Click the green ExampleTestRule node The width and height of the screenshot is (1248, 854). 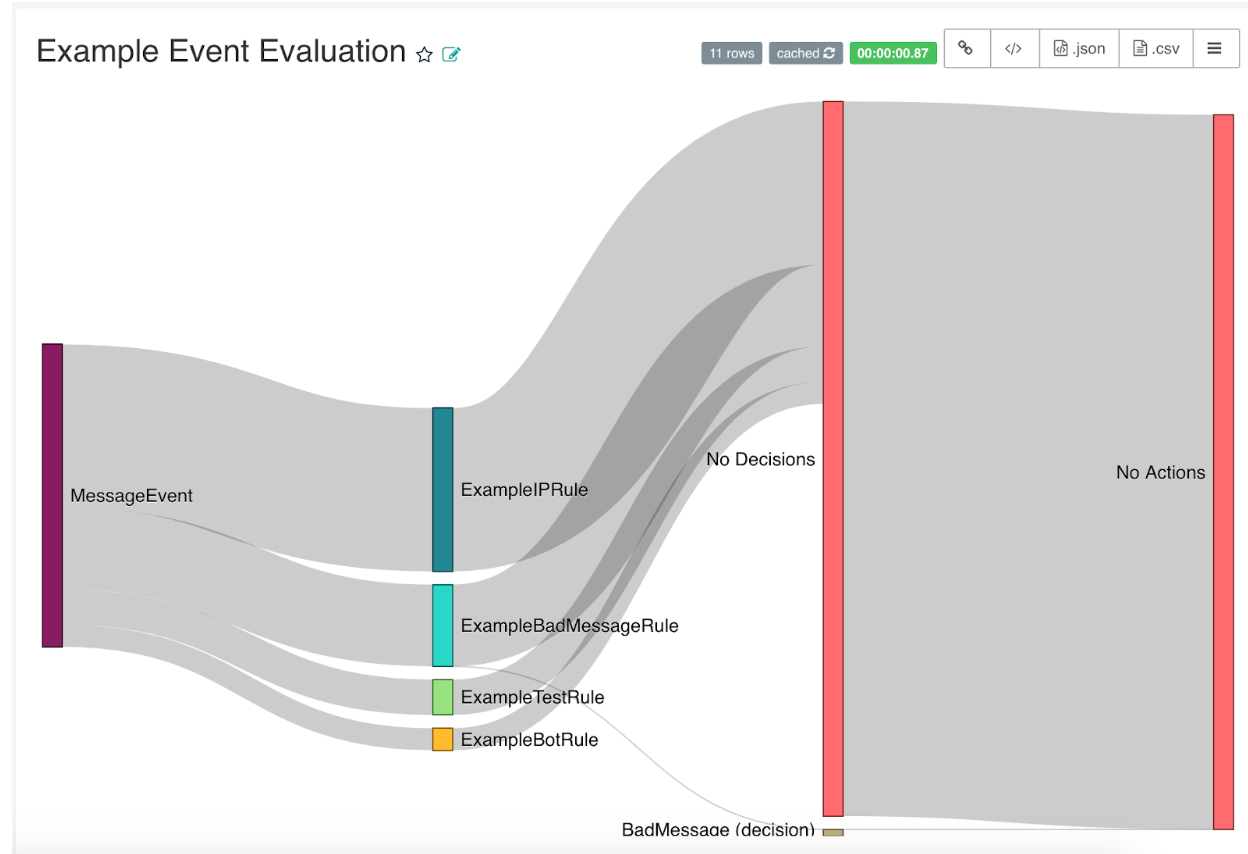click(442, 697)
